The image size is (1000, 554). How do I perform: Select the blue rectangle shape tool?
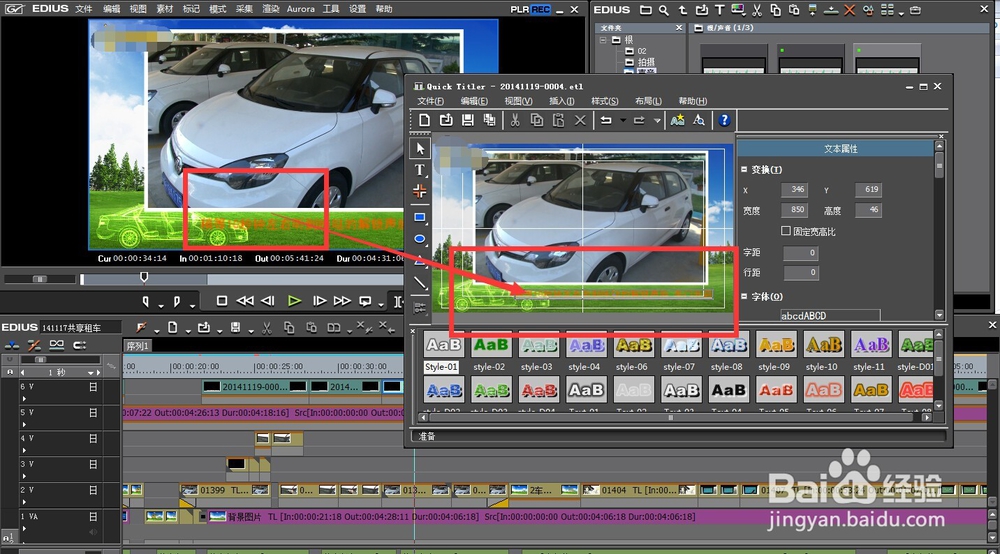coord(420,217)
